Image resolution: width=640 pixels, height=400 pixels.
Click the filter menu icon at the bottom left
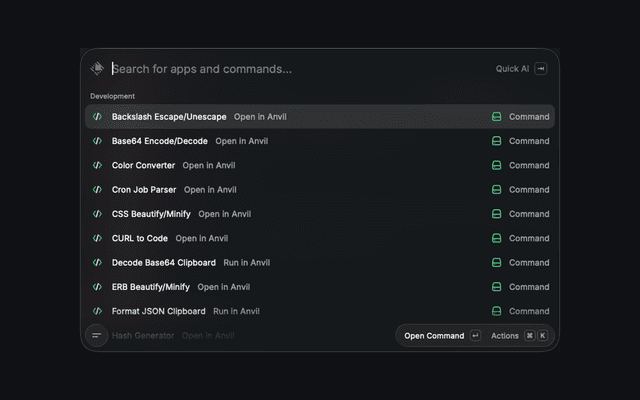[x=96, y=336]
